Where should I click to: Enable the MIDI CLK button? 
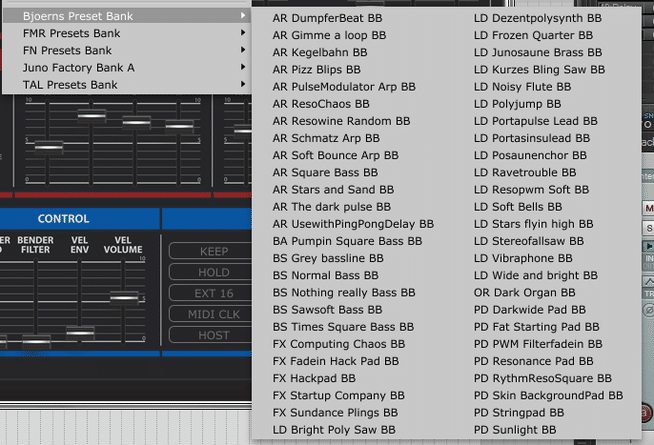(211, 314)
